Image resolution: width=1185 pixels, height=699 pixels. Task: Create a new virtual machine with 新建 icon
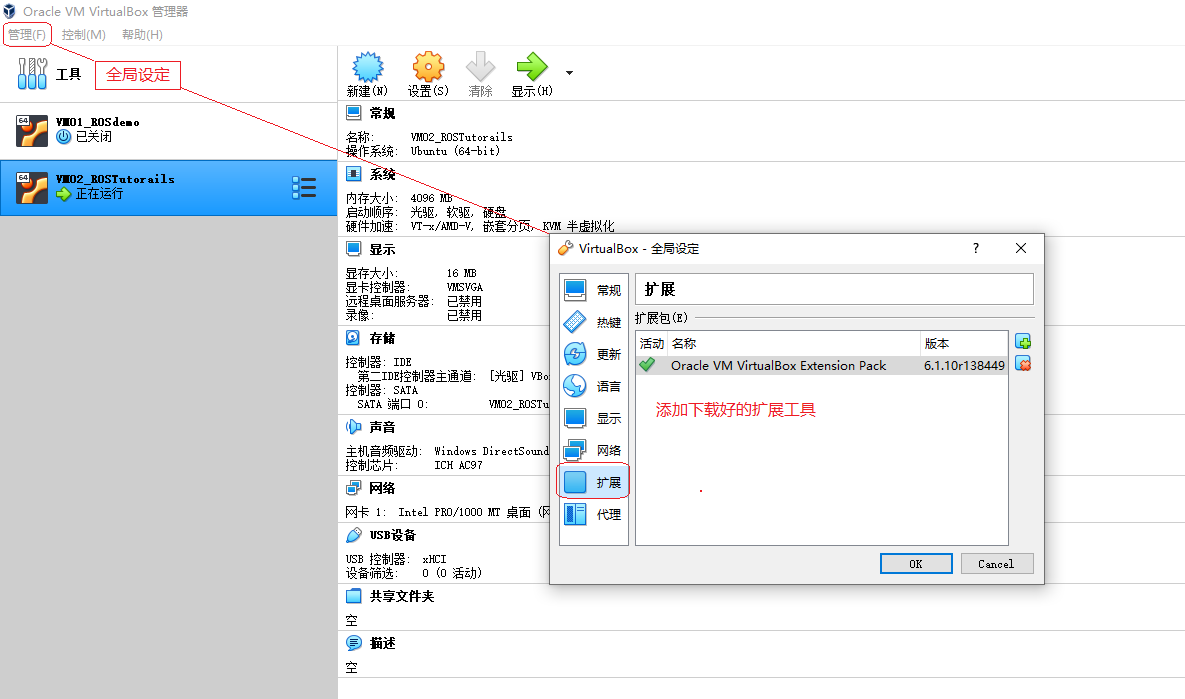367,72
